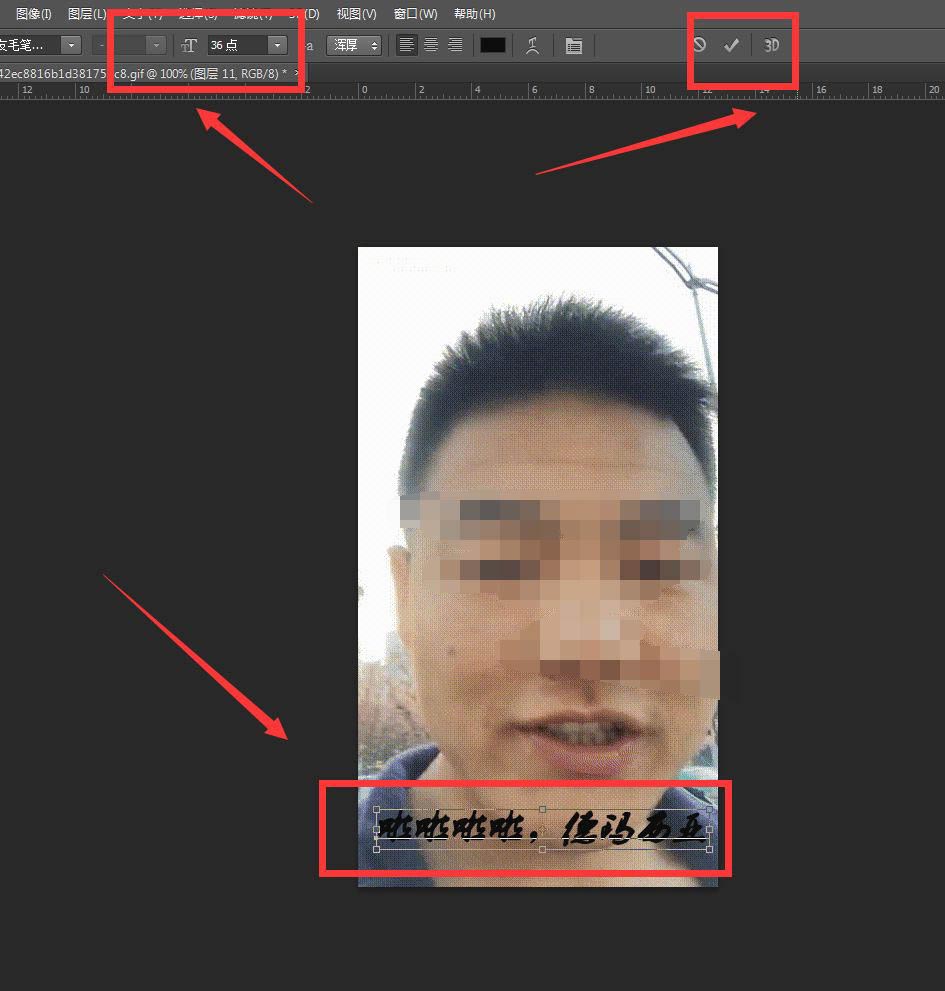Click the 3D text conversion icon
This screenshot has height=991, width=945.
tap(771, 46)
